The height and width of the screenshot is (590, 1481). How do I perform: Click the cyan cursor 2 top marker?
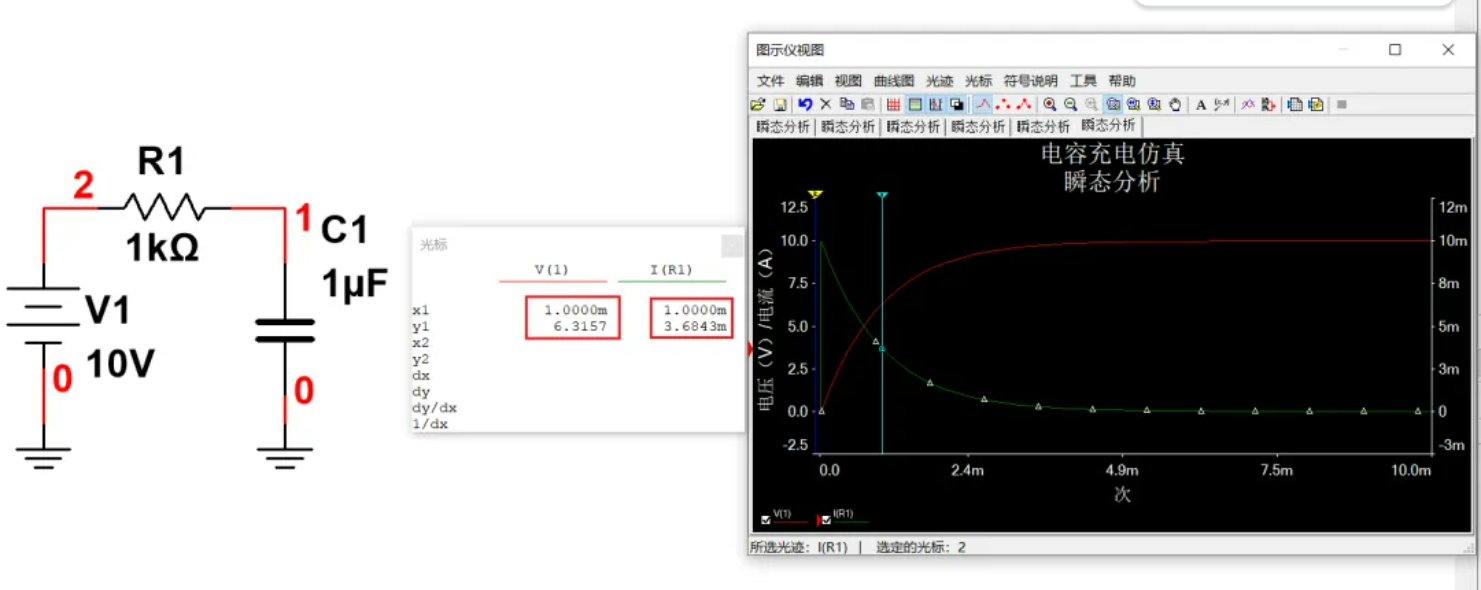coord(882,195)
